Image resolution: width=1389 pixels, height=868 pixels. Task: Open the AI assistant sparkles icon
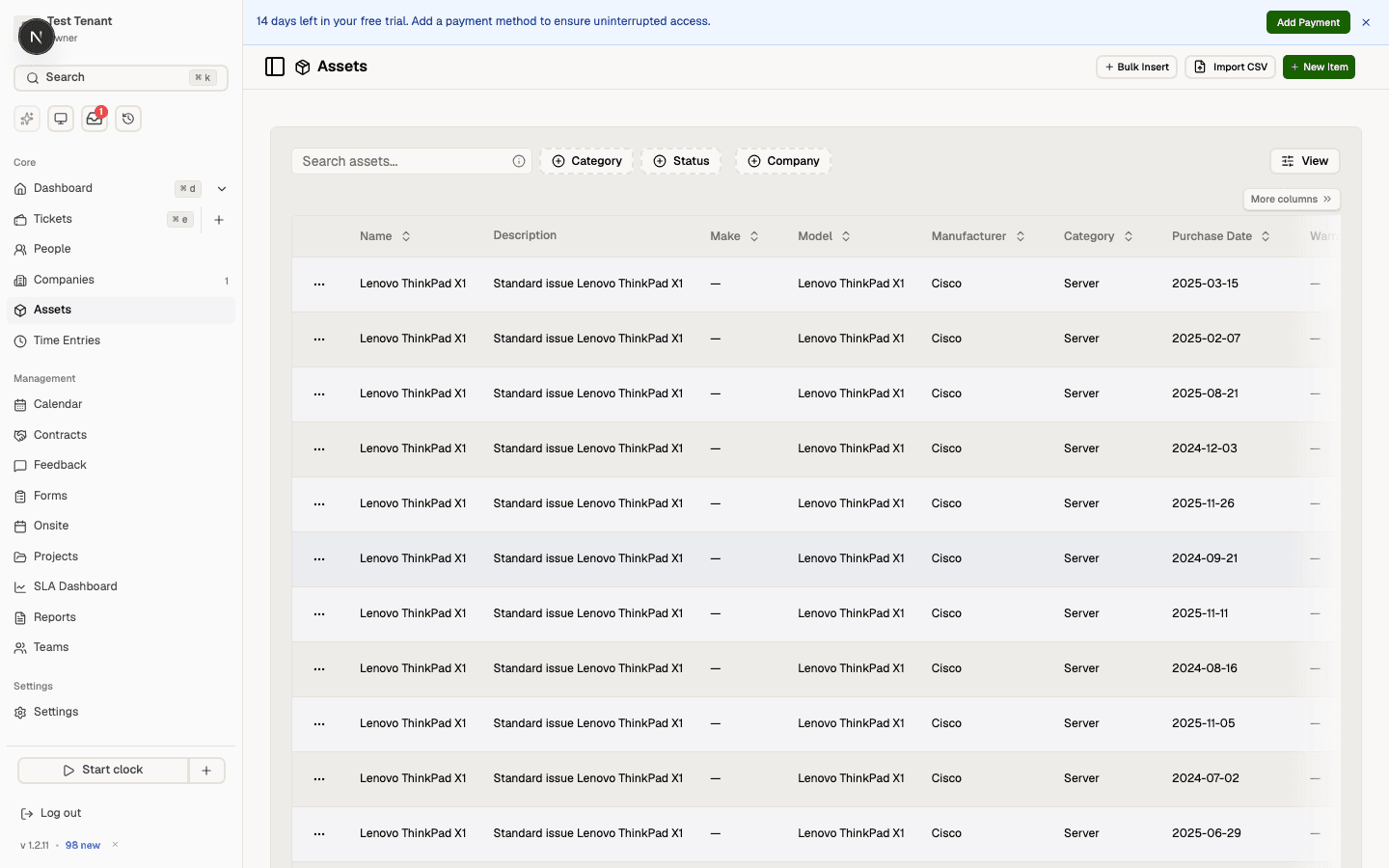(x=26, y=118)
